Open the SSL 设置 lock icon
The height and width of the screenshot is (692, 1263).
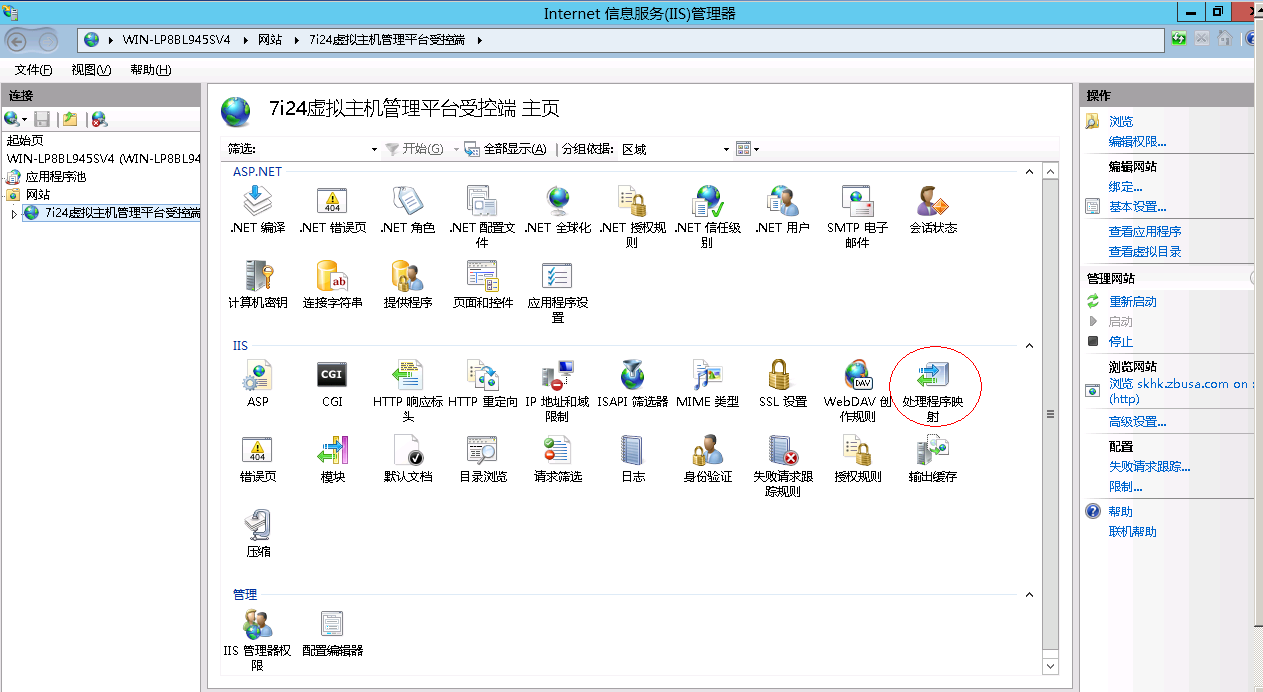tap(781, 376)
